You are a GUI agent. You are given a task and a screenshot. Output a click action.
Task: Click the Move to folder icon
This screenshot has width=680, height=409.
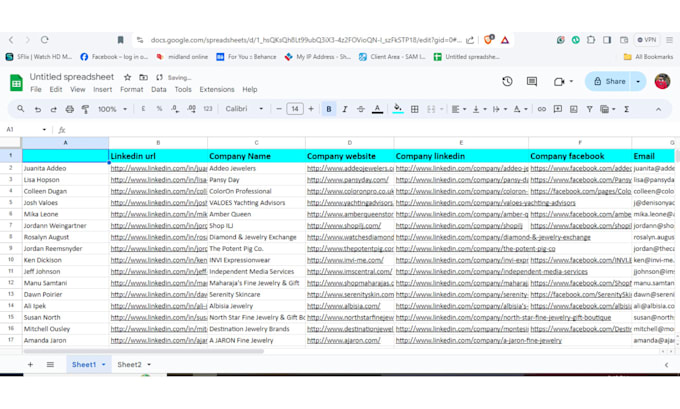click(143, 77)
